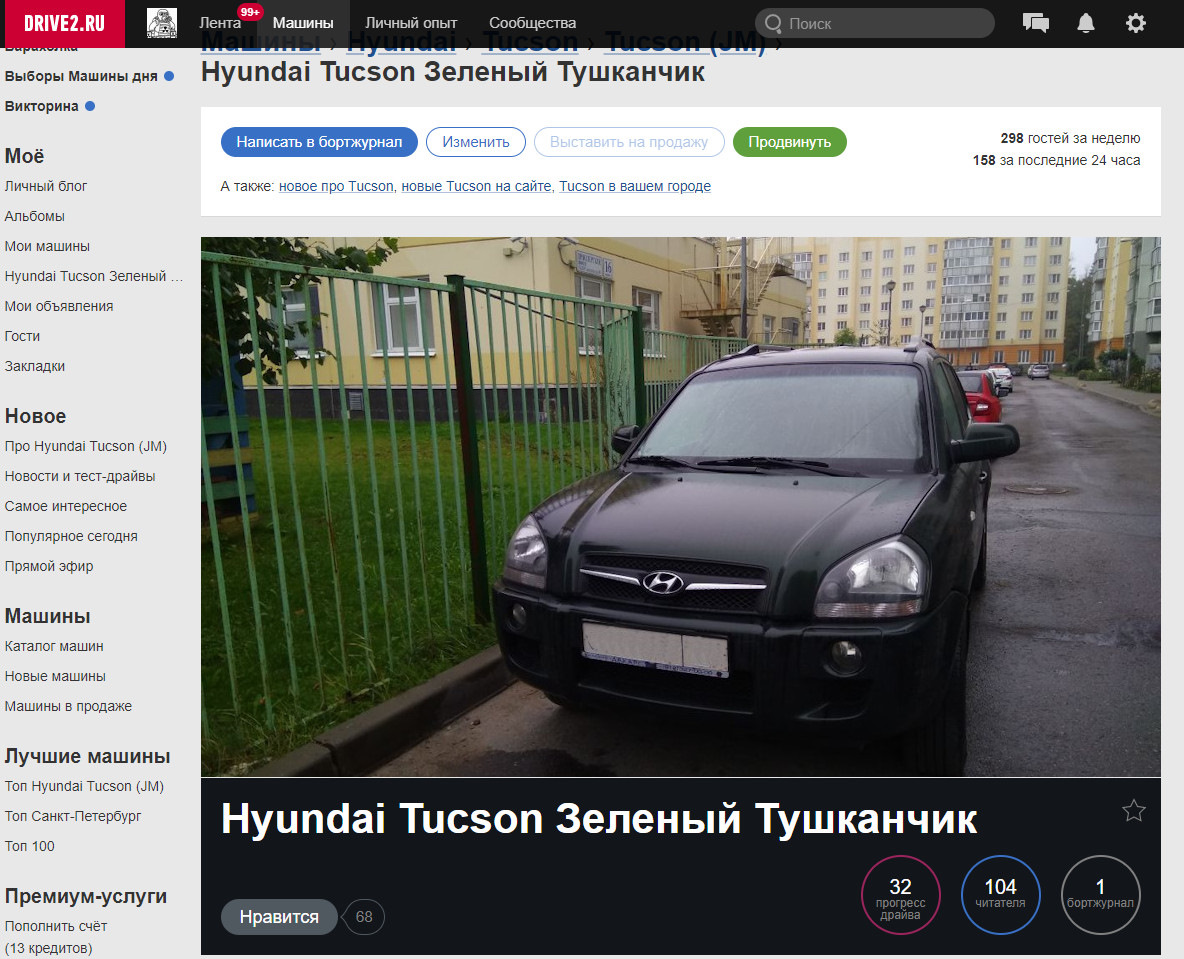Open link новые Tucson на сайте

click(476, 187)
